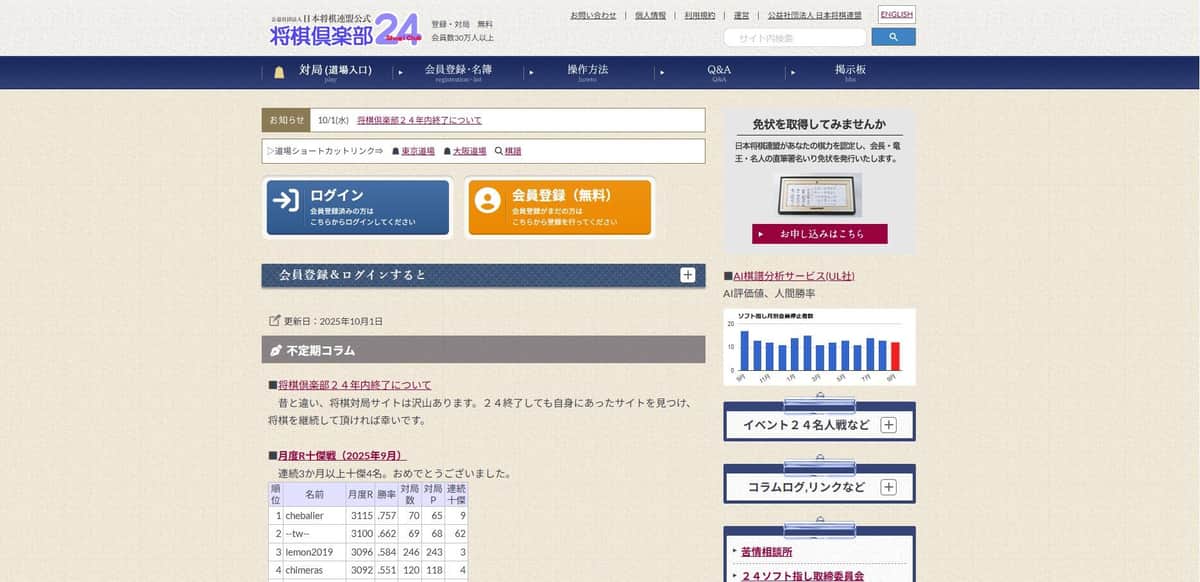
Task: Click the magnifier icon to search the site
Action: (x=892, y=36)
